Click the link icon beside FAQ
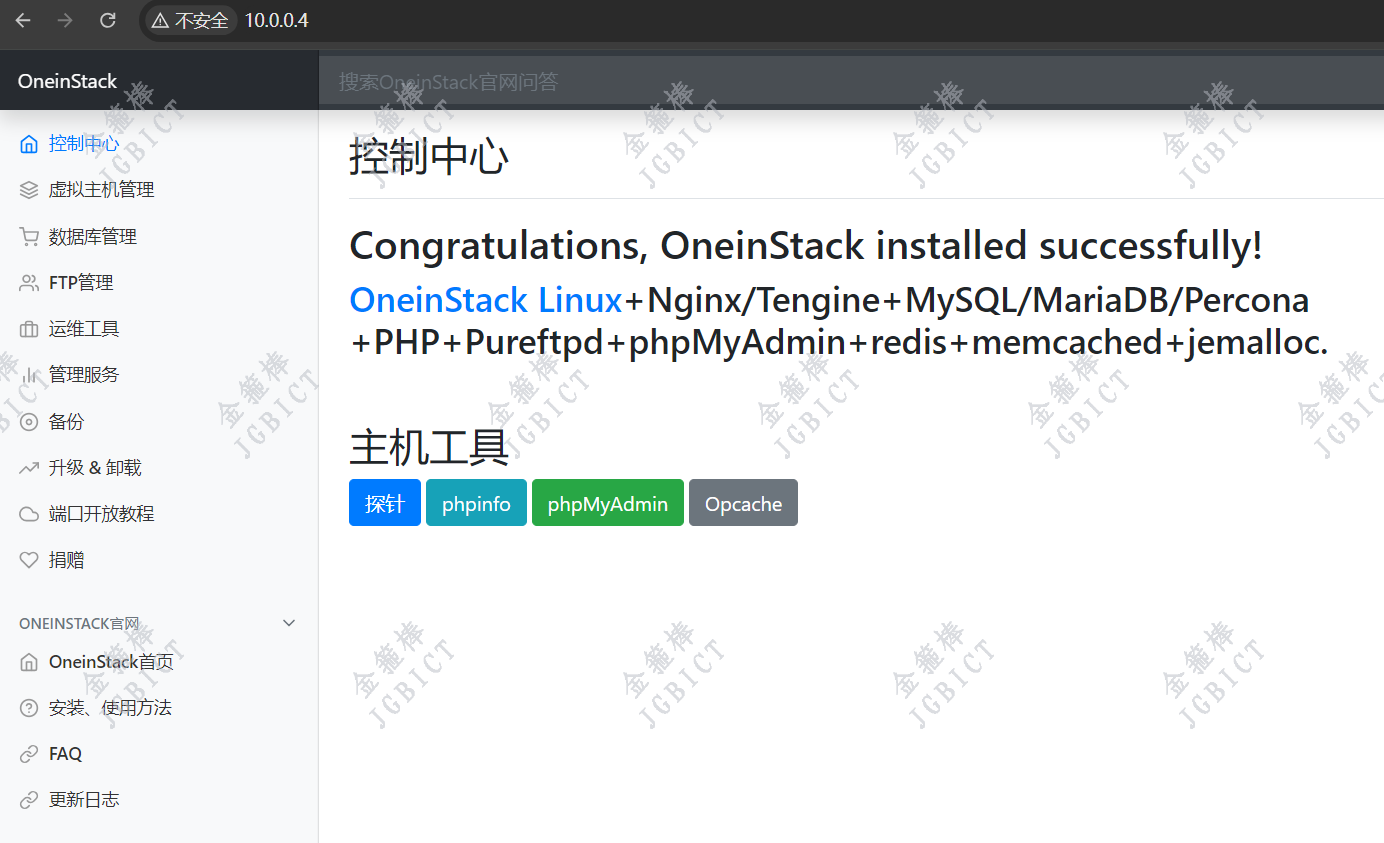Screen dimensions: 1384x843 29,754
